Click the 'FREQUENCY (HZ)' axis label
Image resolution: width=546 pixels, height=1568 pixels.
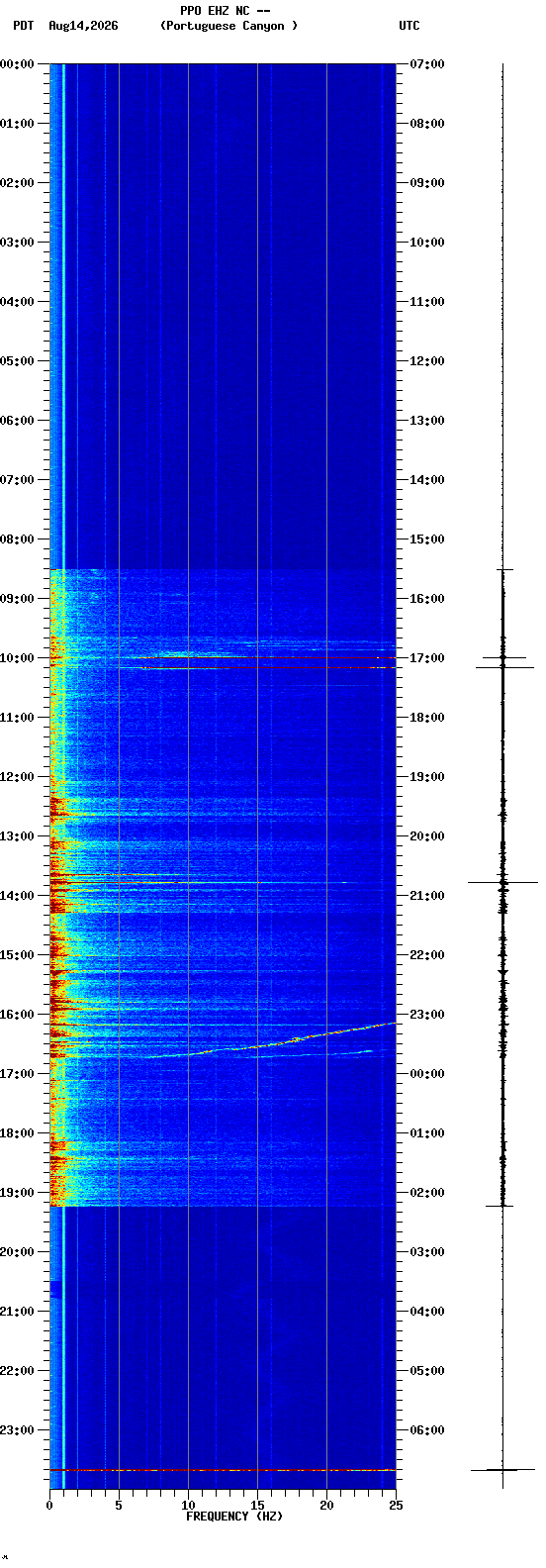click(234, 1517)
